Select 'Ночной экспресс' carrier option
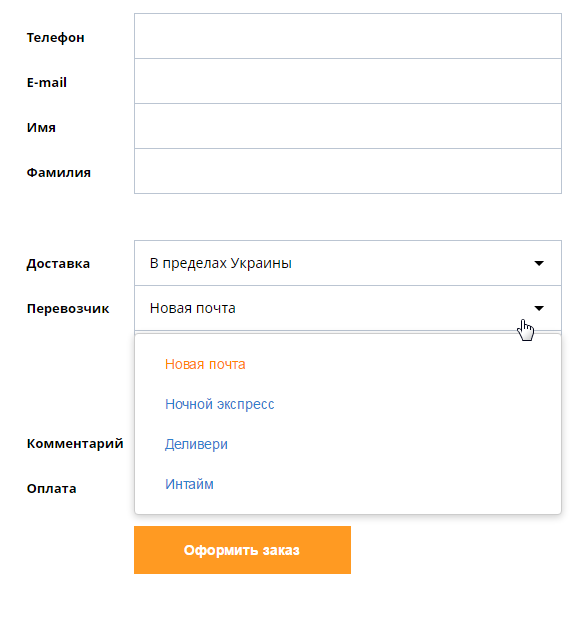The width and height of the screenshot is (579, 632). click(220, 404)
